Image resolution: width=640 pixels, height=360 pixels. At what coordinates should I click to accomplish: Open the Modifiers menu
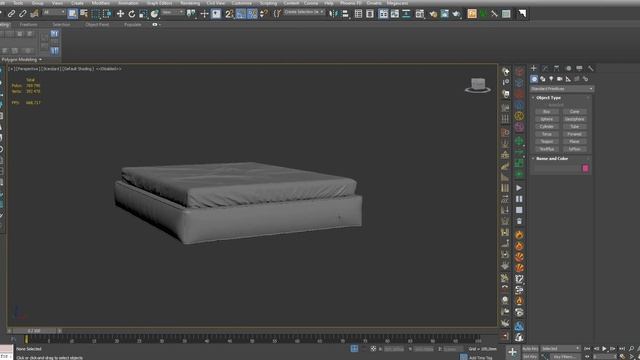(x=100, y=3)
